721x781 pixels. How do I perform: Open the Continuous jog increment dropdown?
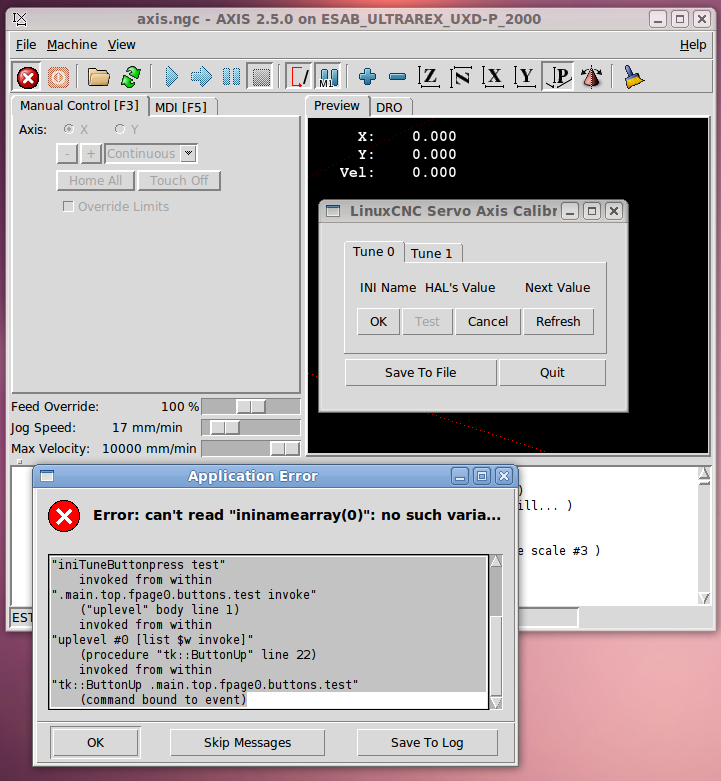pyautogui.click(x=188, y=153)
